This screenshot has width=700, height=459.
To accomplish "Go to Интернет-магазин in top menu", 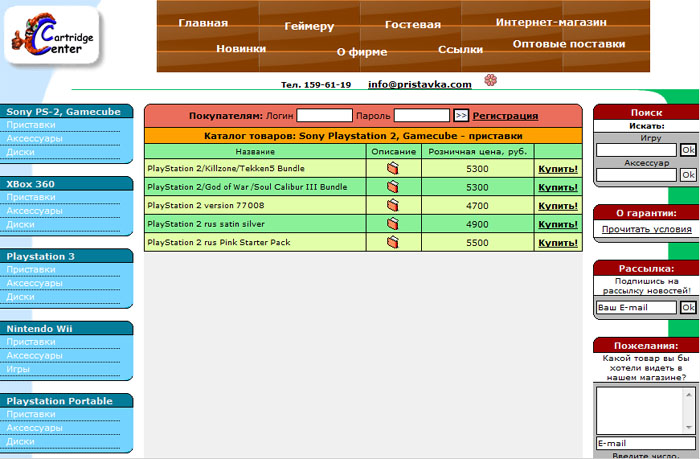I will click(550, 22).
